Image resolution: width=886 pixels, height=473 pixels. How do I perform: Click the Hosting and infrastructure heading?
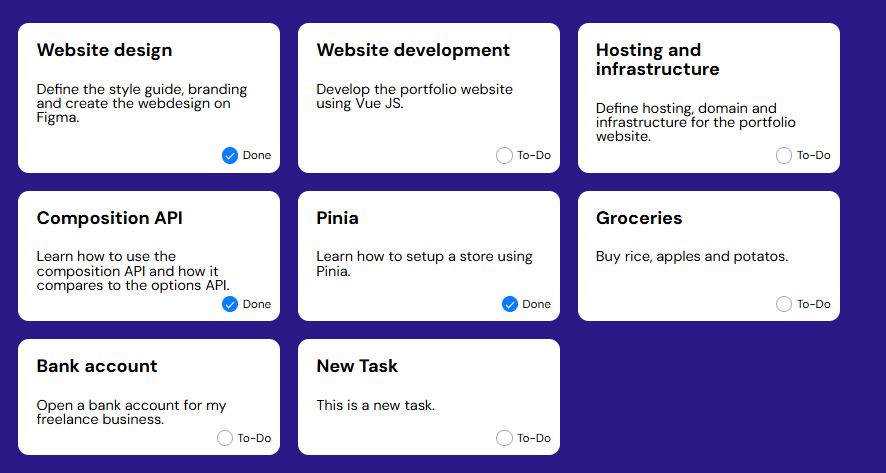coord(658,59)
